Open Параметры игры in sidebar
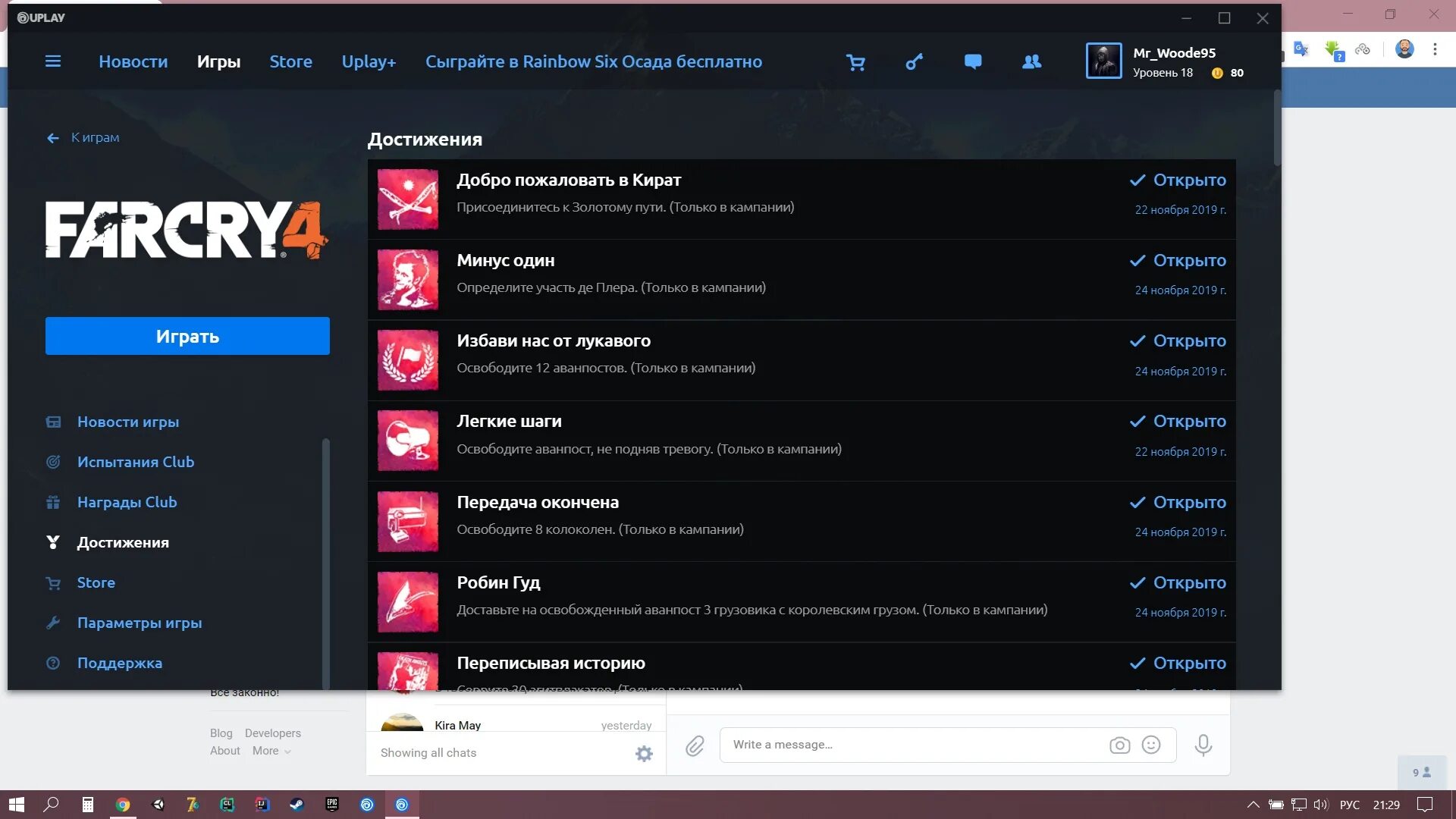 (140, 623)
